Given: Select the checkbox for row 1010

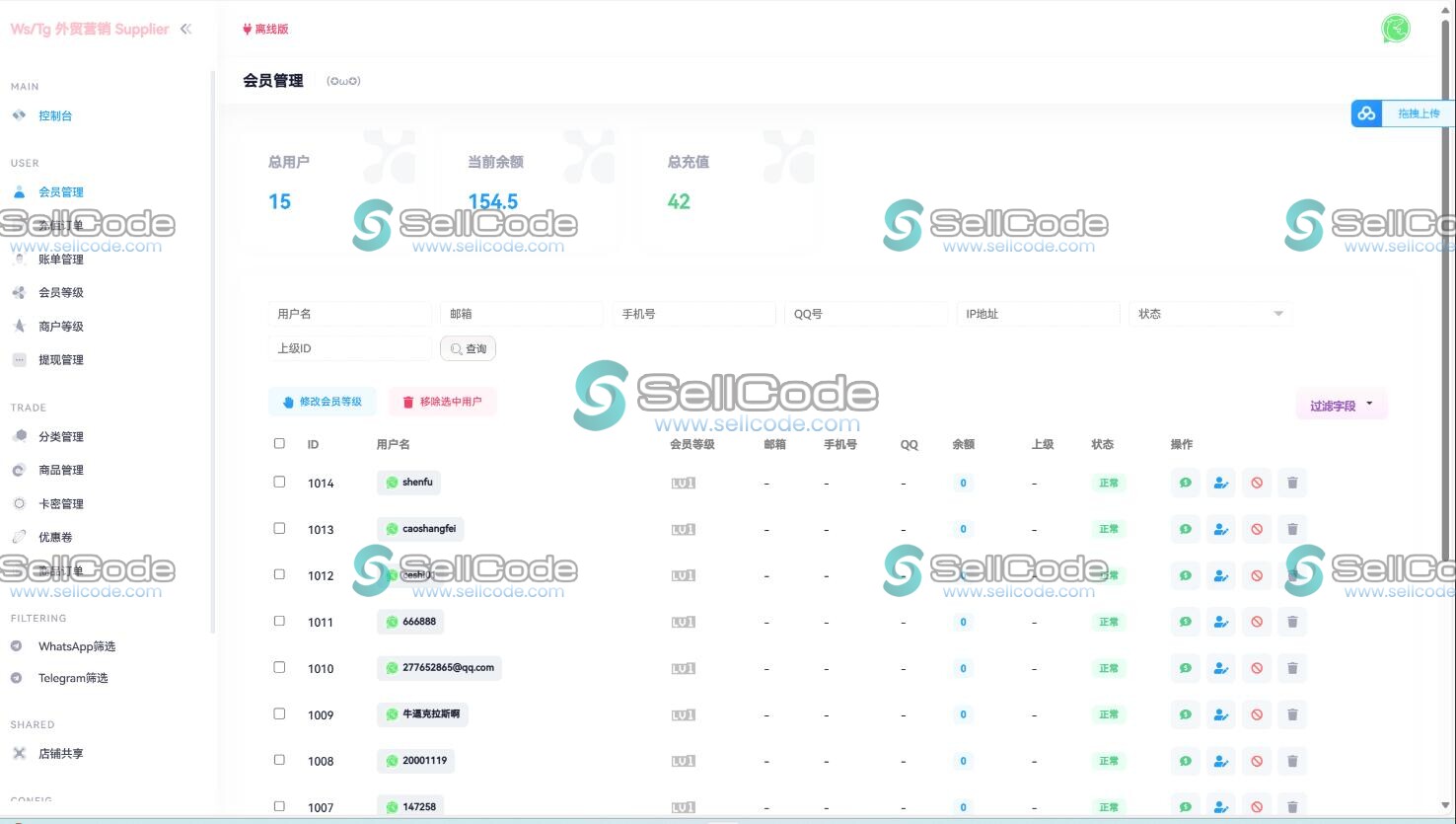Looking at the screenshot, I should point(279,667).
